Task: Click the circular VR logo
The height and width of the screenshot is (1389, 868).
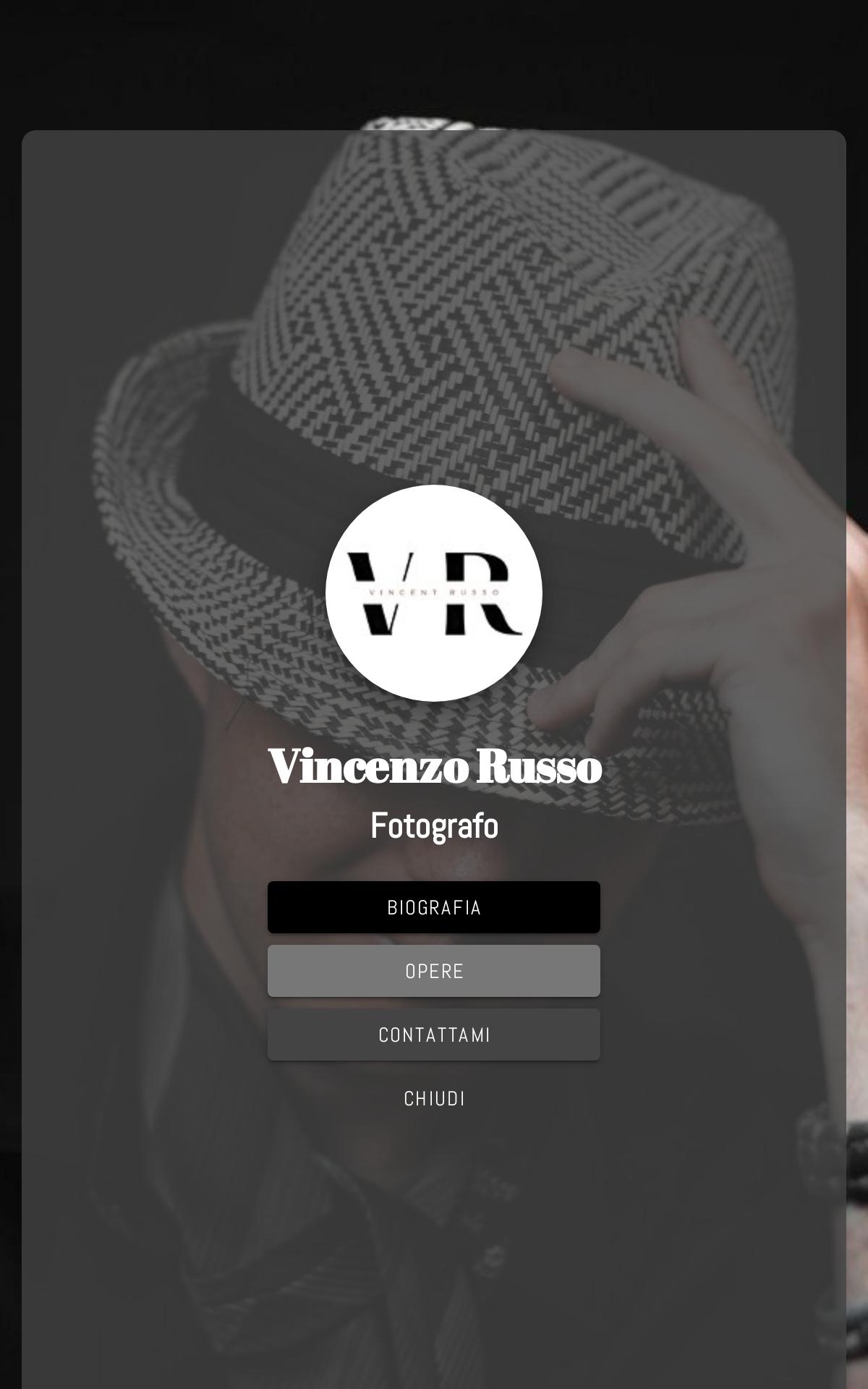Action: click(434, 593)
